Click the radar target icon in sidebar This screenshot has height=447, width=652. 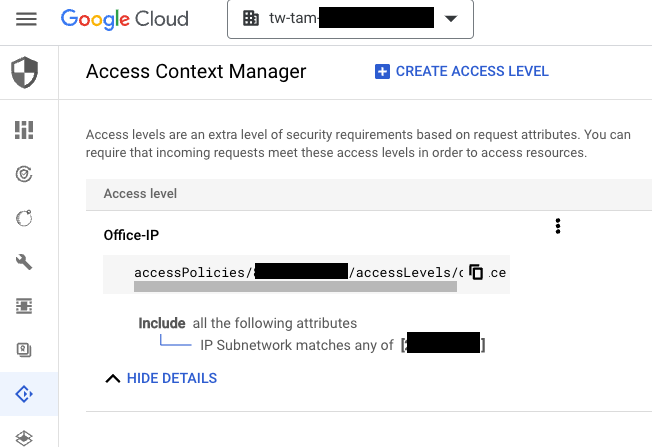(24, 174)
